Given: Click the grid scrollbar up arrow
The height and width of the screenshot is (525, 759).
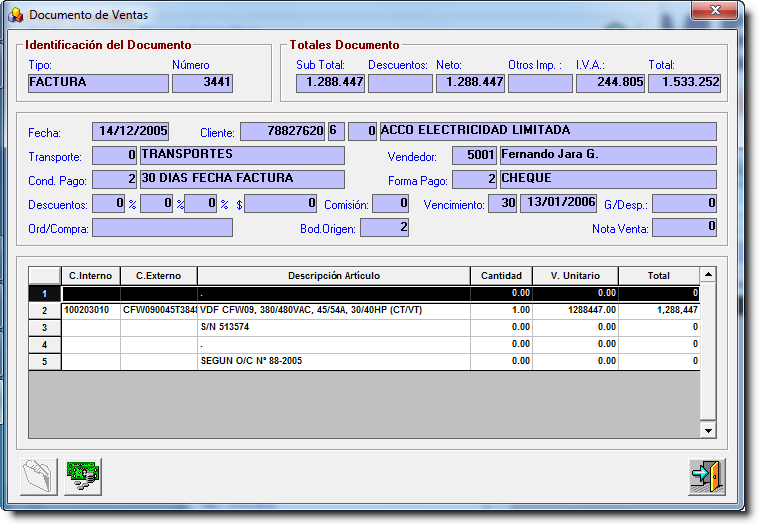Looking at the screenshot, I should point(708,275).
